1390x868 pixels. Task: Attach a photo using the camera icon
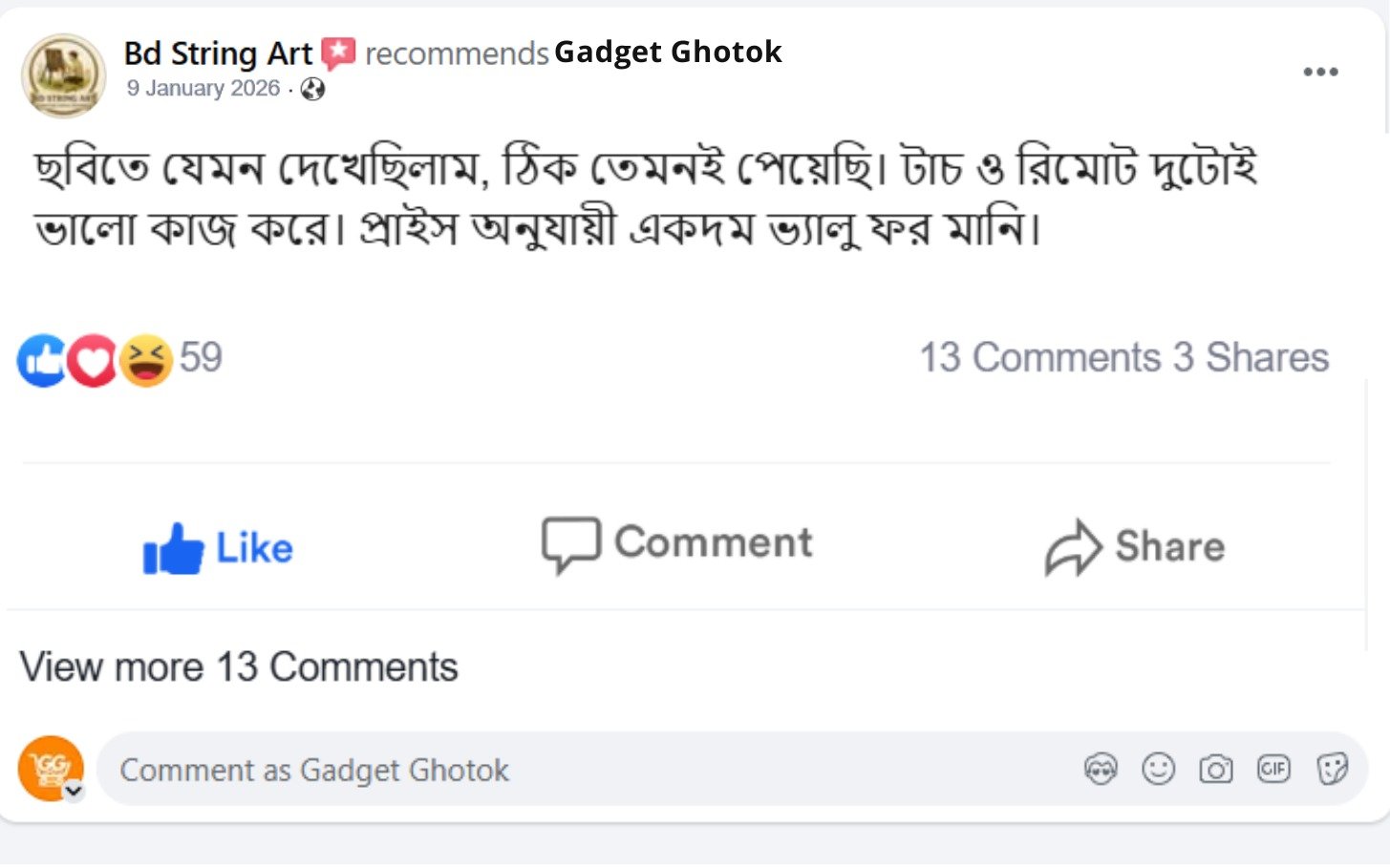click(1215, 769)
